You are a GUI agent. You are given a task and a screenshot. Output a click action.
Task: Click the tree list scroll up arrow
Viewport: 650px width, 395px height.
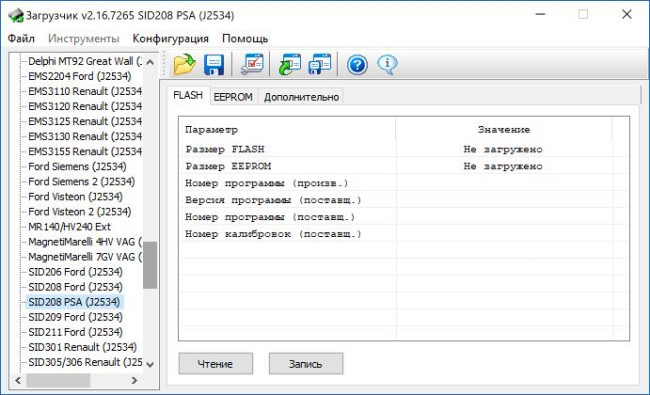[150, 62]
